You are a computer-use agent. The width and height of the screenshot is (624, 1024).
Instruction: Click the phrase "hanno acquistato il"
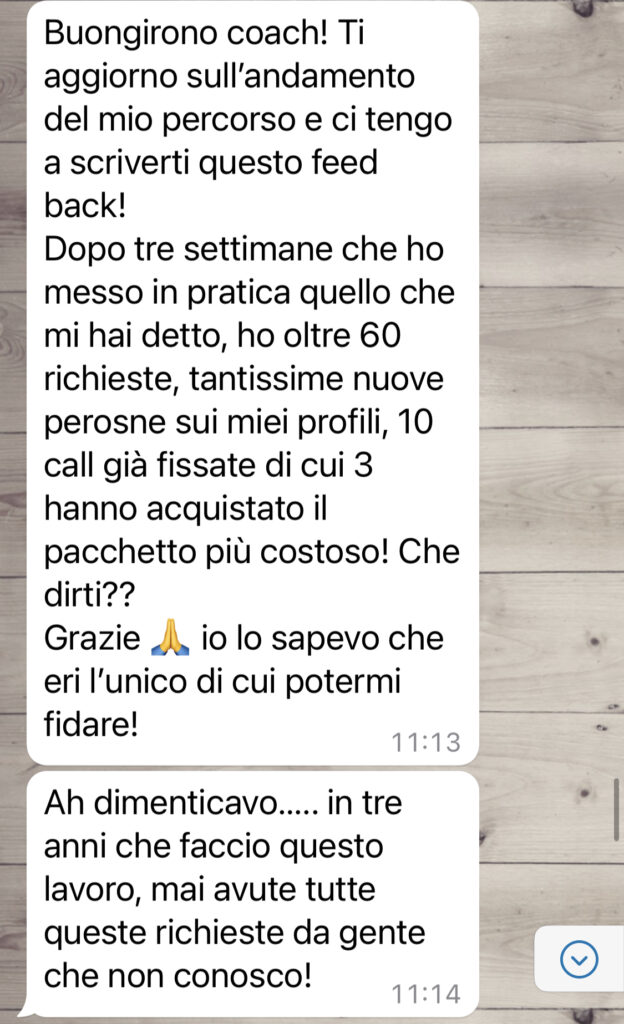coord(185,509)
